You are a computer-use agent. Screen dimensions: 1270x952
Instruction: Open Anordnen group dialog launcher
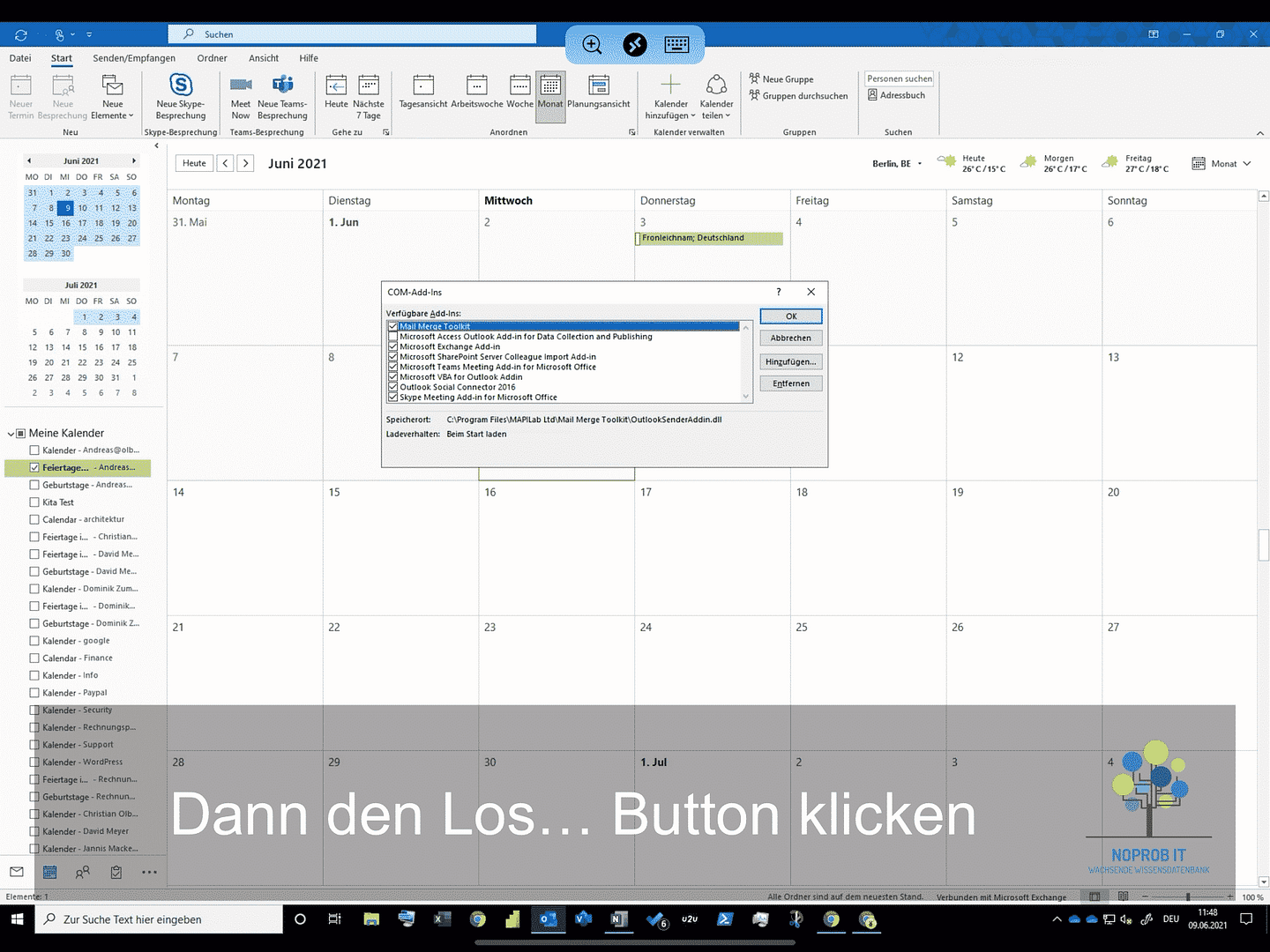[631, 132]
